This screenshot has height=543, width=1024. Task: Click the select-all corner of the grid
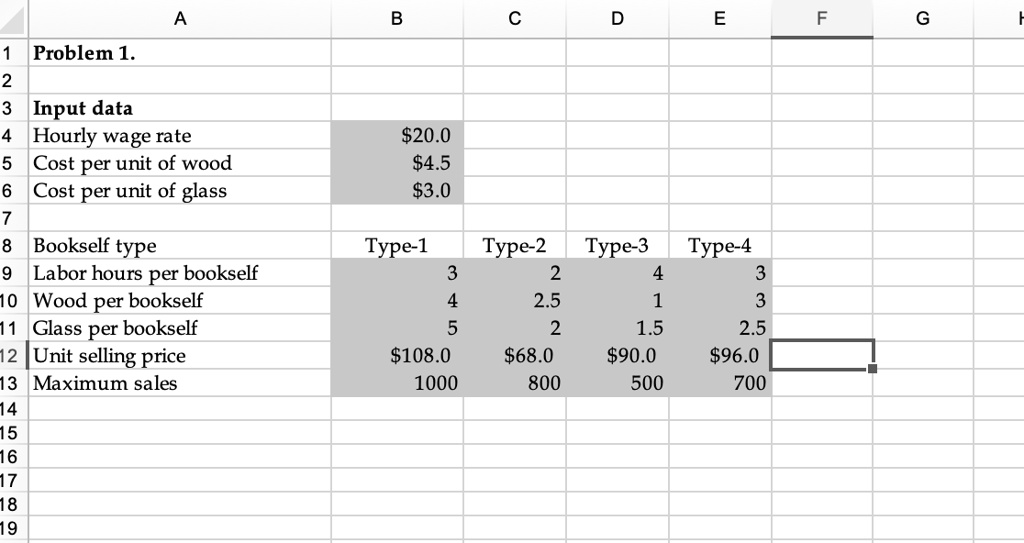coord(13,17)
